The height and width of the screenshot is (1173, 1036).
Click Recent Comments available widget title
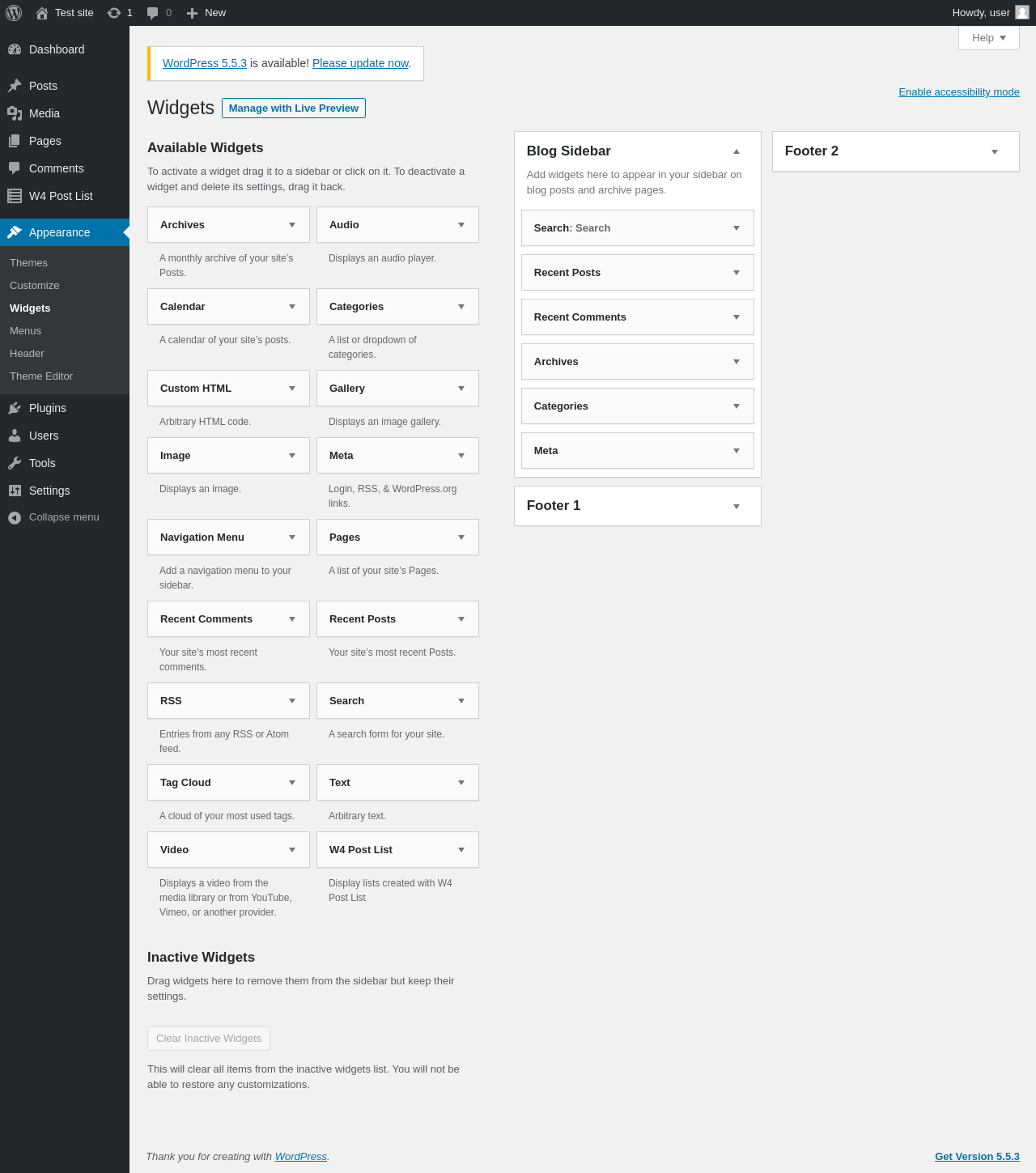206,619
